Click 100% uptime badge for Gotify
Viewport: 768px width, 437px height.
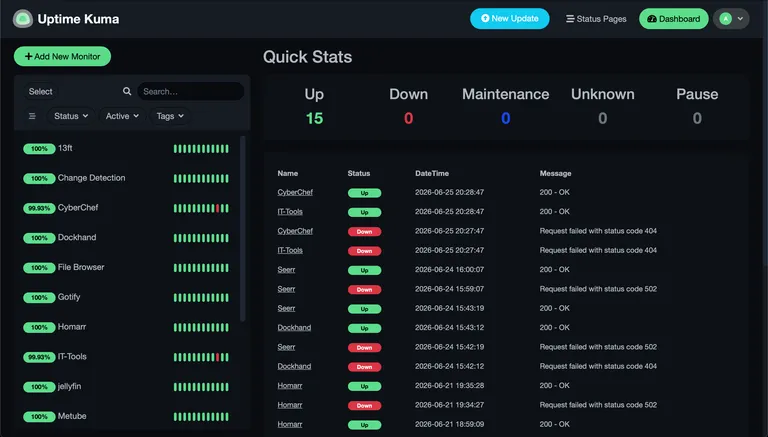coord(39,297)
